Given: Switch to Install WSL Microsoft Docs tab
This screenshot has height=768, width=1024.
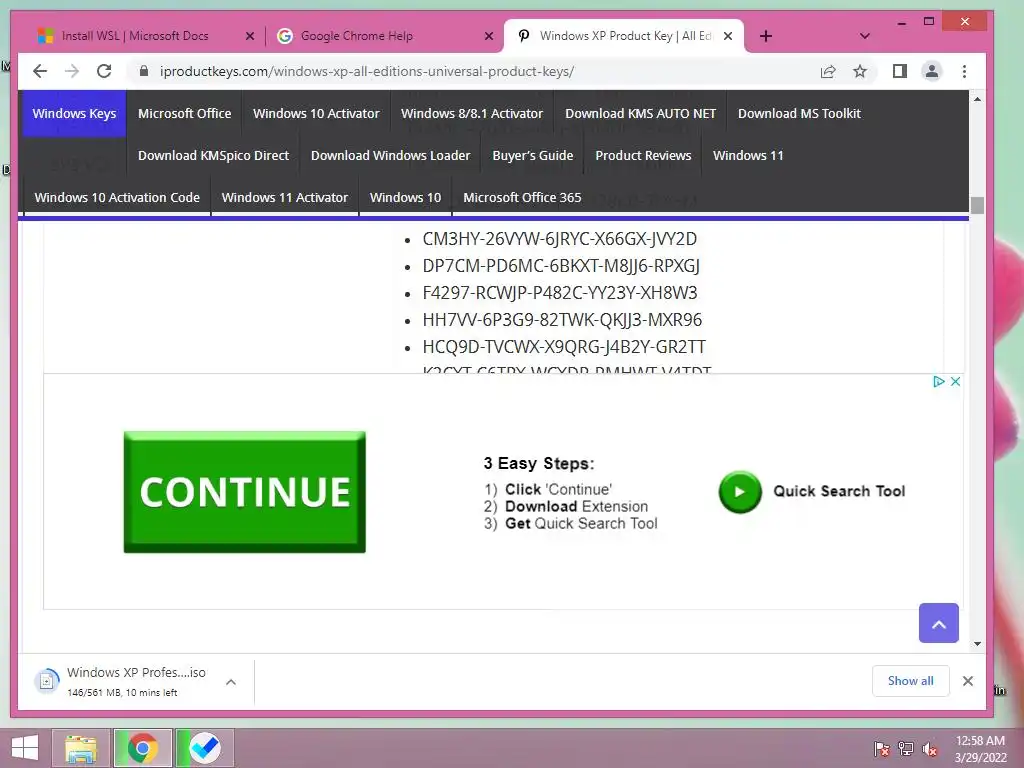Looking at the screenshot, I should tap(135, 36).
